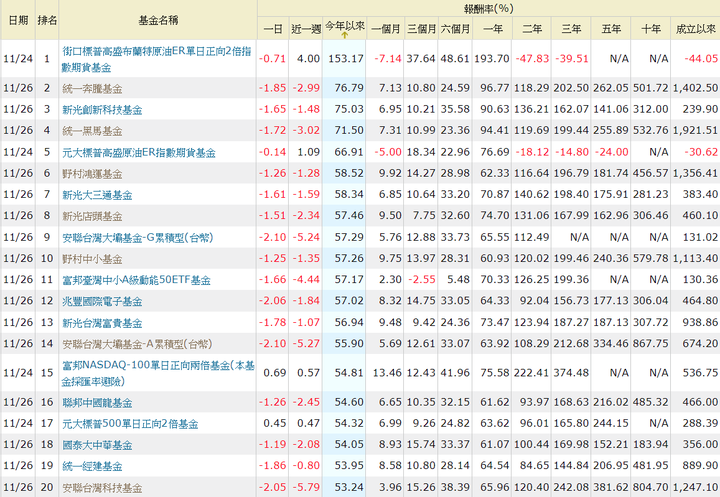
Task: Sort by the 一個月 column header
Action: point(386,29)
